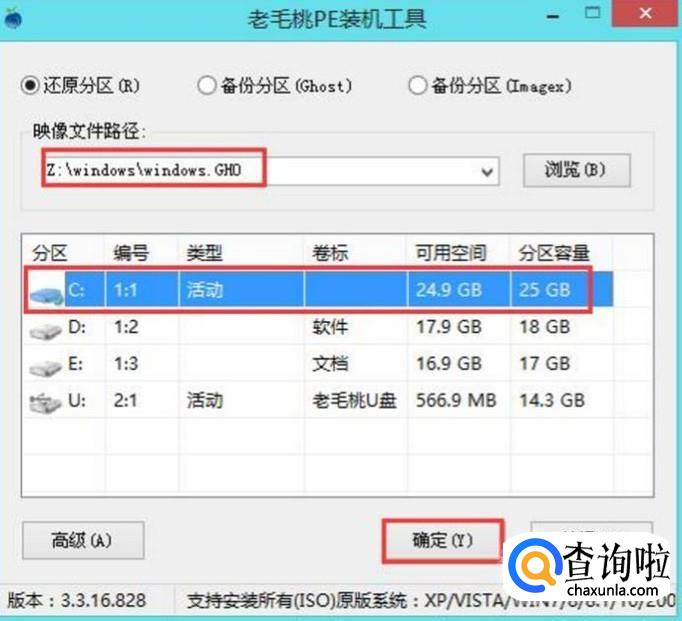Click the 分区容量 column header
The image size is (682, 621).
coord(555,253)
